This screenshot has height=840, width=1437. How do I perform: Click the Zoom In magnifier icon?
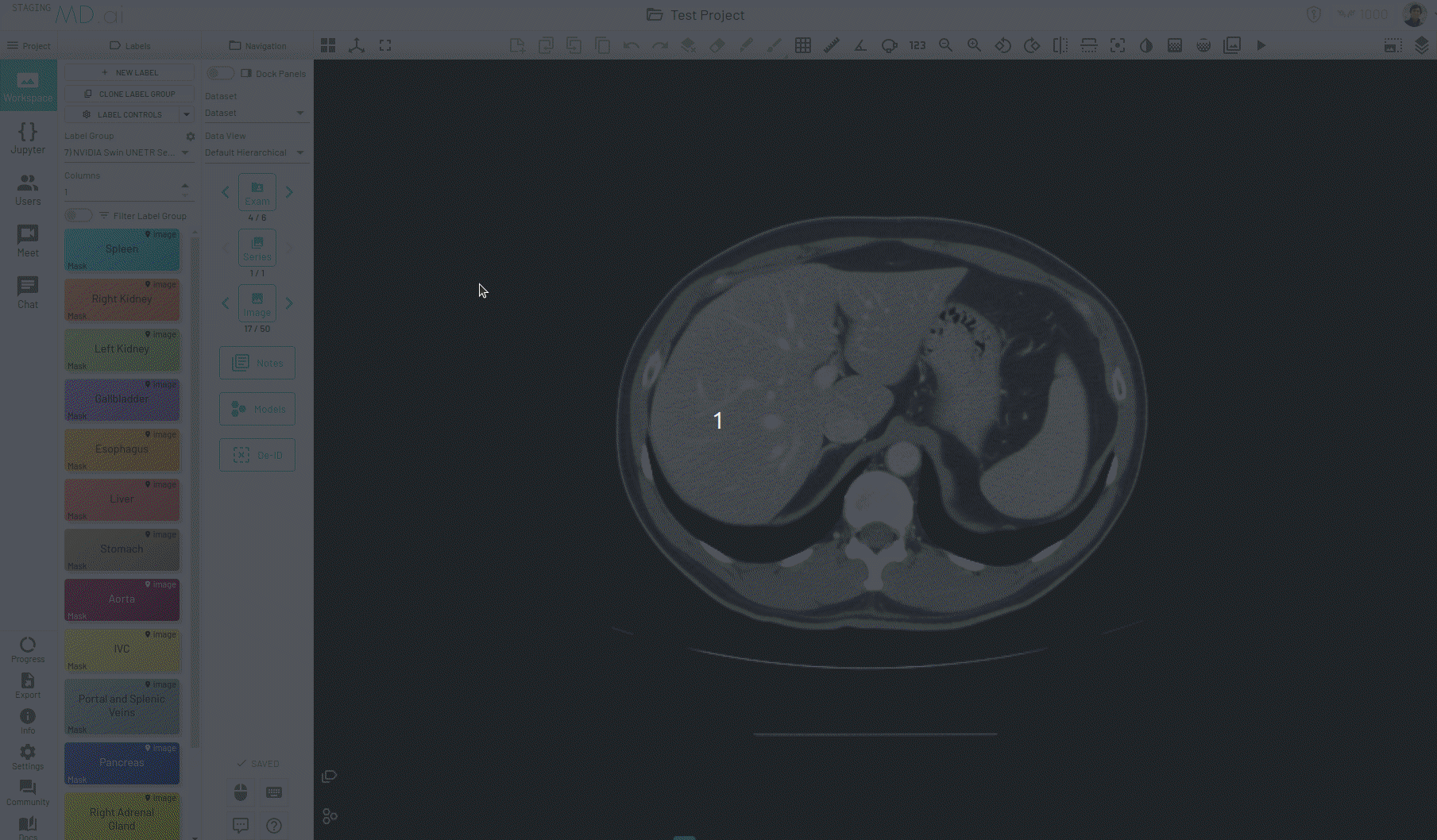pos(975,45)
